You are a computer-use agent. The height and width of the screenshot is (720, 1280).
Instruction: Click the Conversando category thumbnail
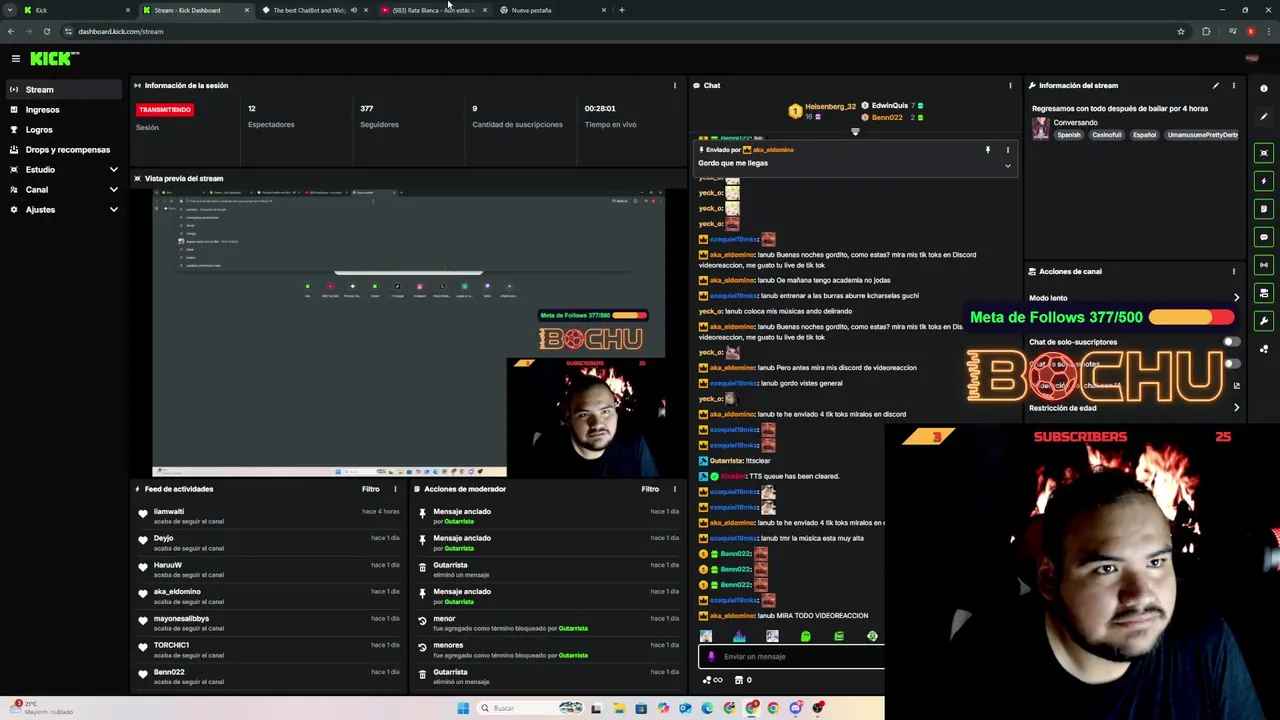tap(1041, 128)
